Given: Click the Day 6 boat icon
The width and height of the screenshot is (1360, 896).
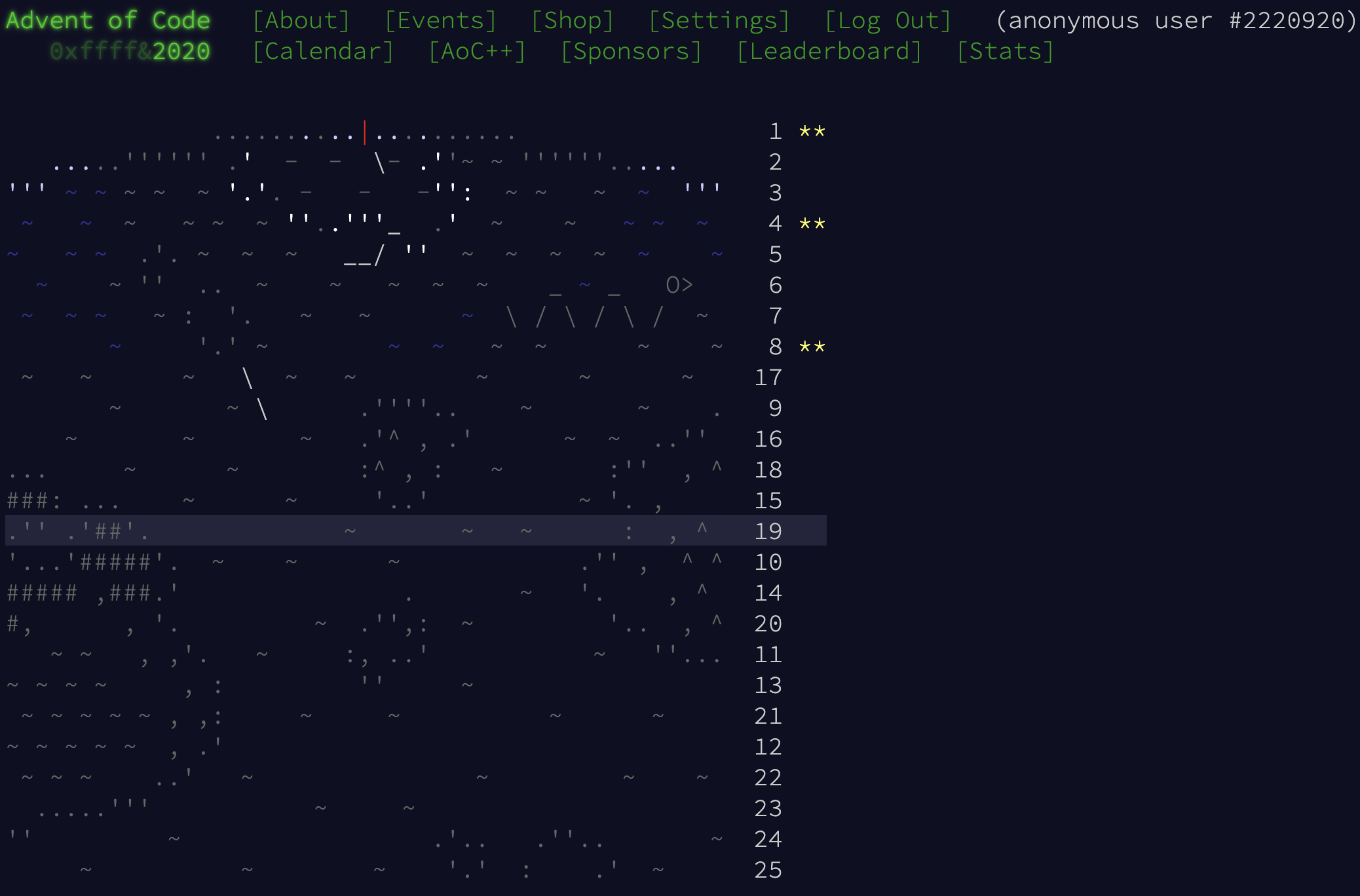Looking at the screenshot, I should (x=679, y=286).
